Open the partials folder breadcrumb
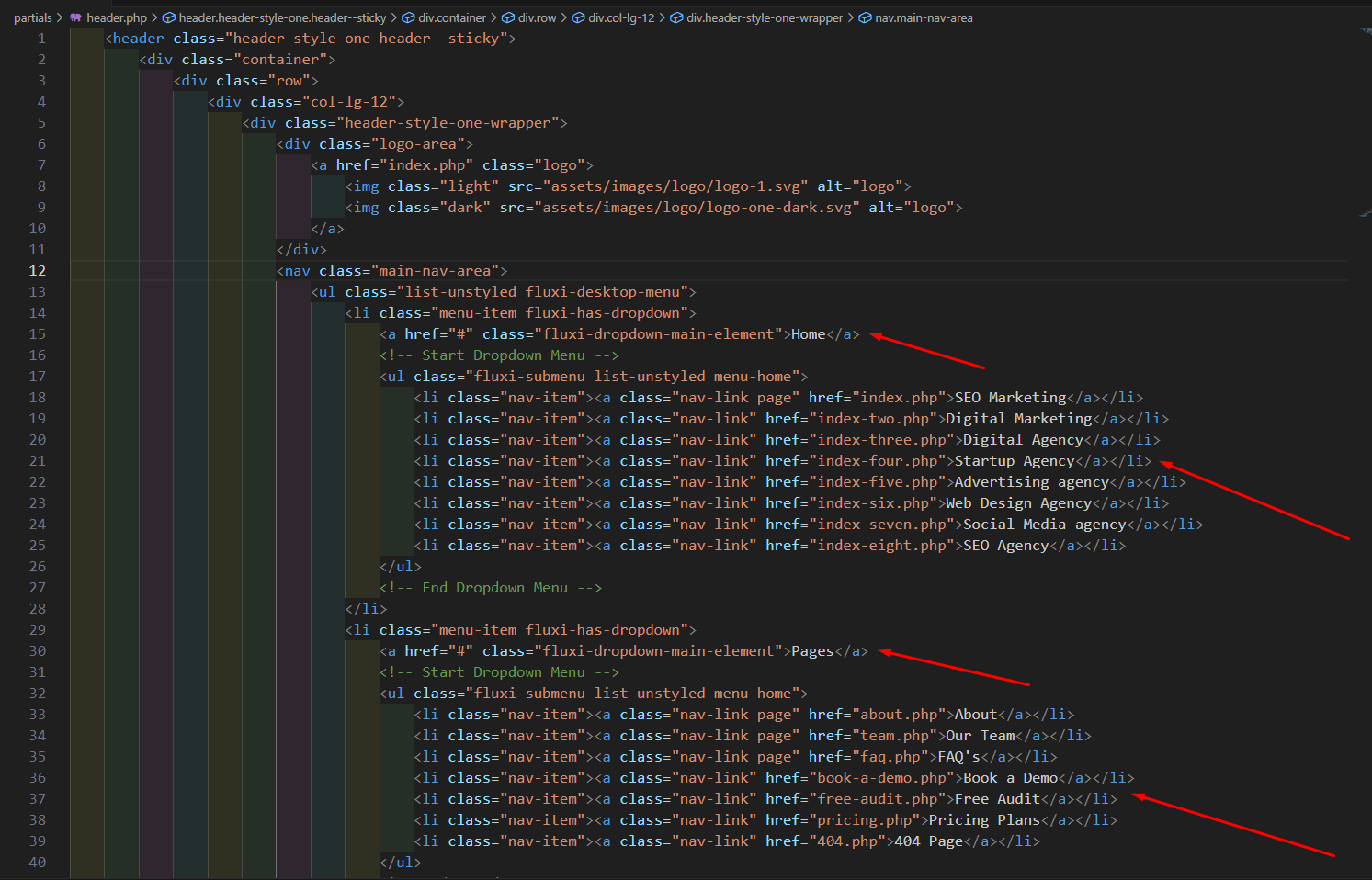The width and height of the screenshot is (1372, 880). (33, 17)
